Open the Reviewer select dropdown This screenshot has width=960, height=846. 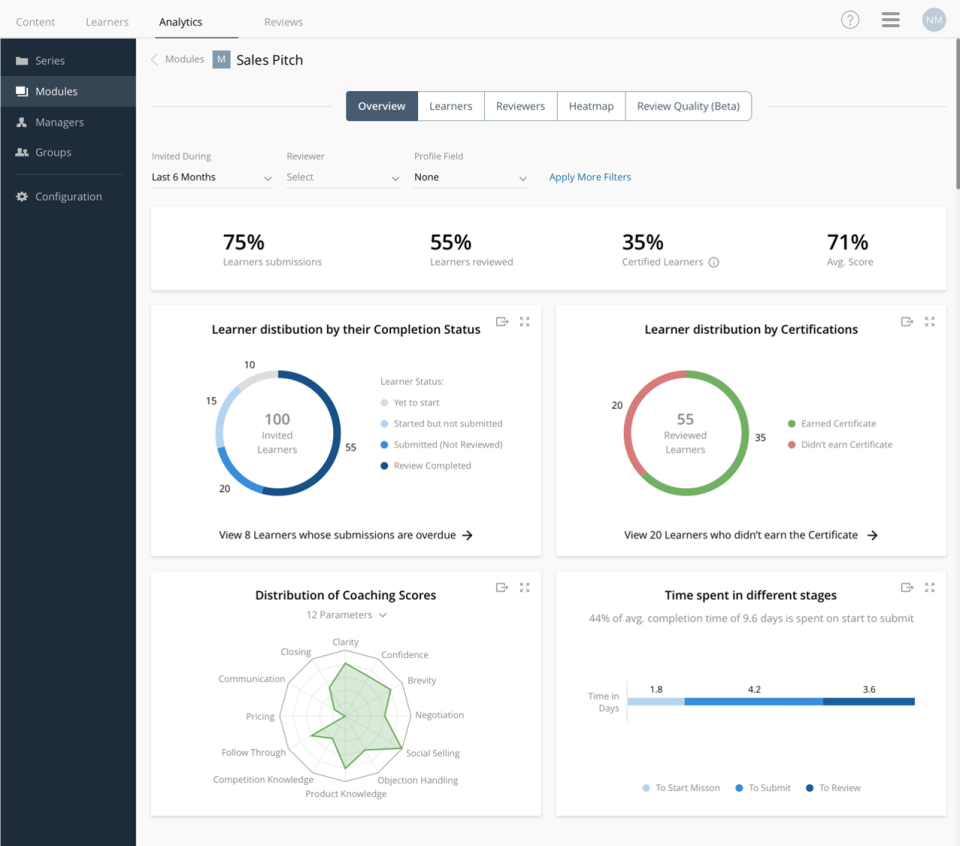click(342, 176)
